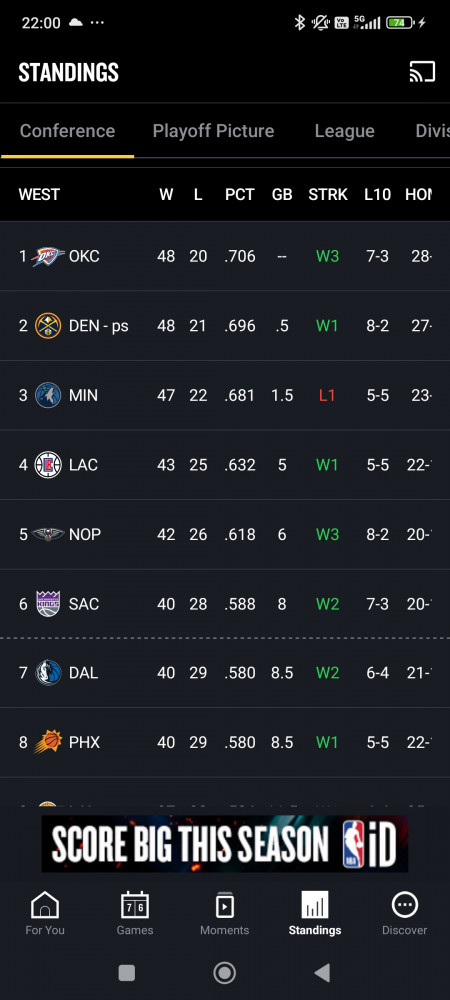Switch to the Playoff Picture tab
The width and height of the screenshot is (450, 1000).
[x=214, y=131]
